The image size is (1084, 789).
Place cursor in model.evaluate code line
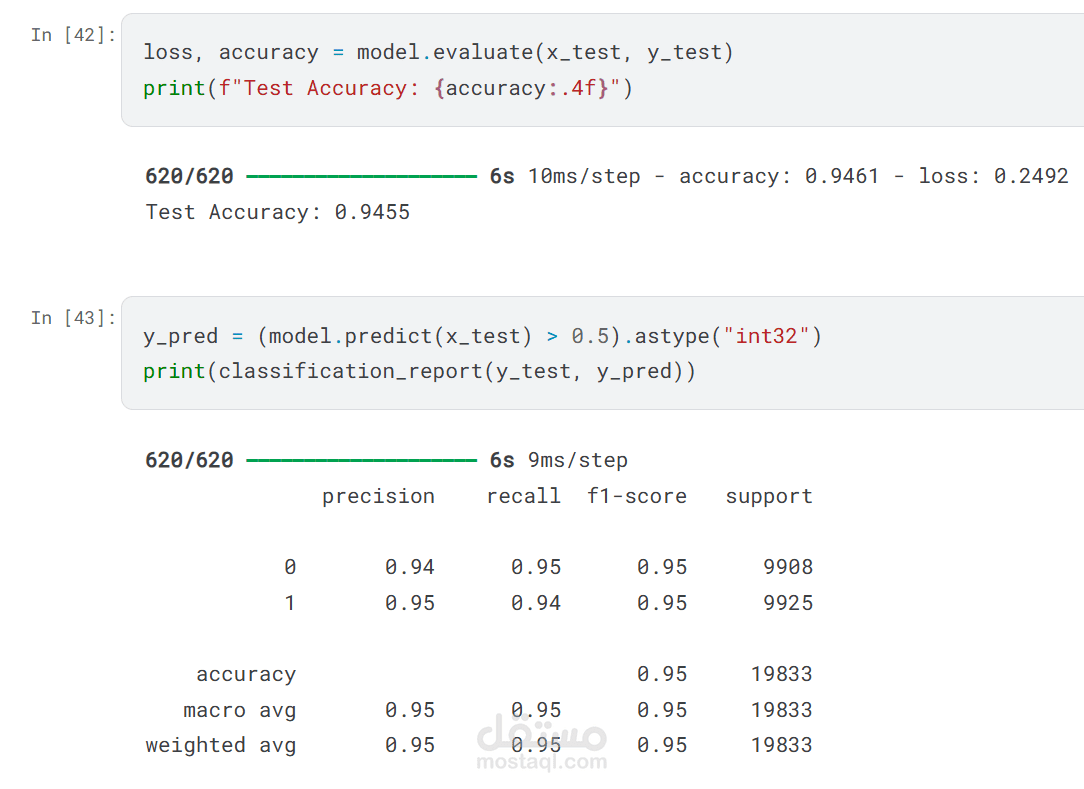point(438,53)
